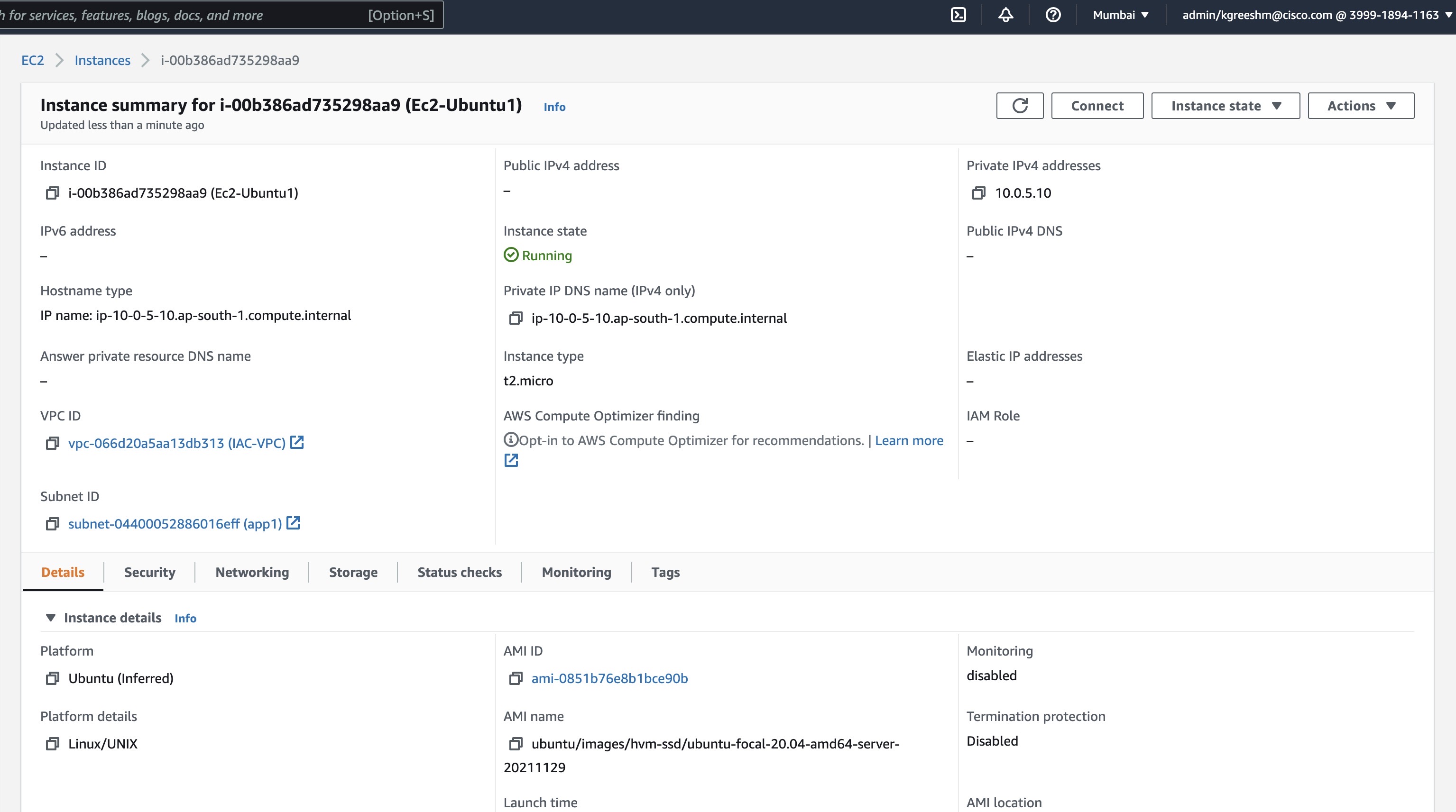Viewport: 1456px width, 812px height.
Task: Click the Compute Optimizer info icon
Action: [511, 439]
